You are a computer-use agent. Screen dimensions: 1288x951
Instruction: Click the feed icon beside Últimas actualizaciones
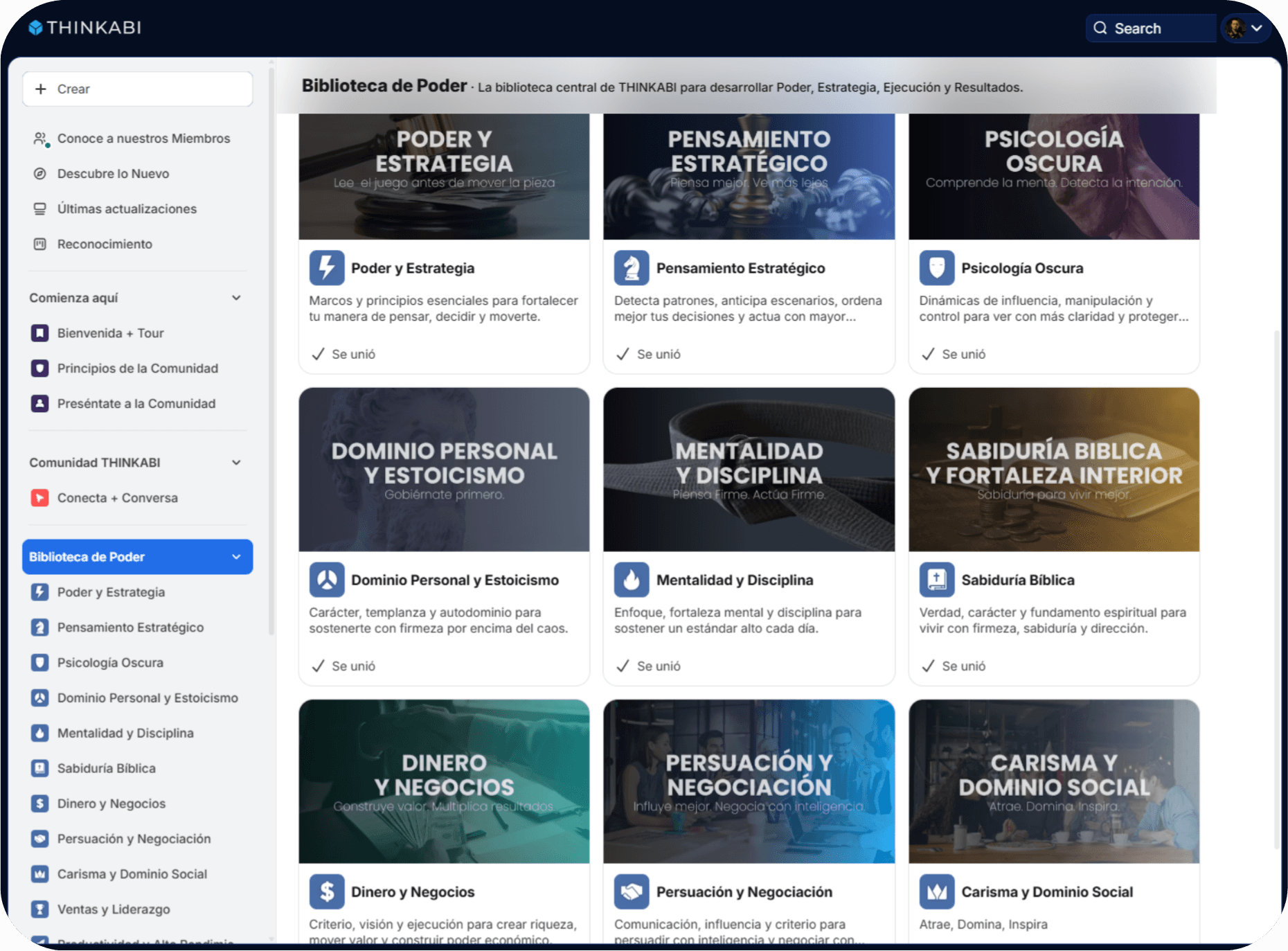point(40,209)
